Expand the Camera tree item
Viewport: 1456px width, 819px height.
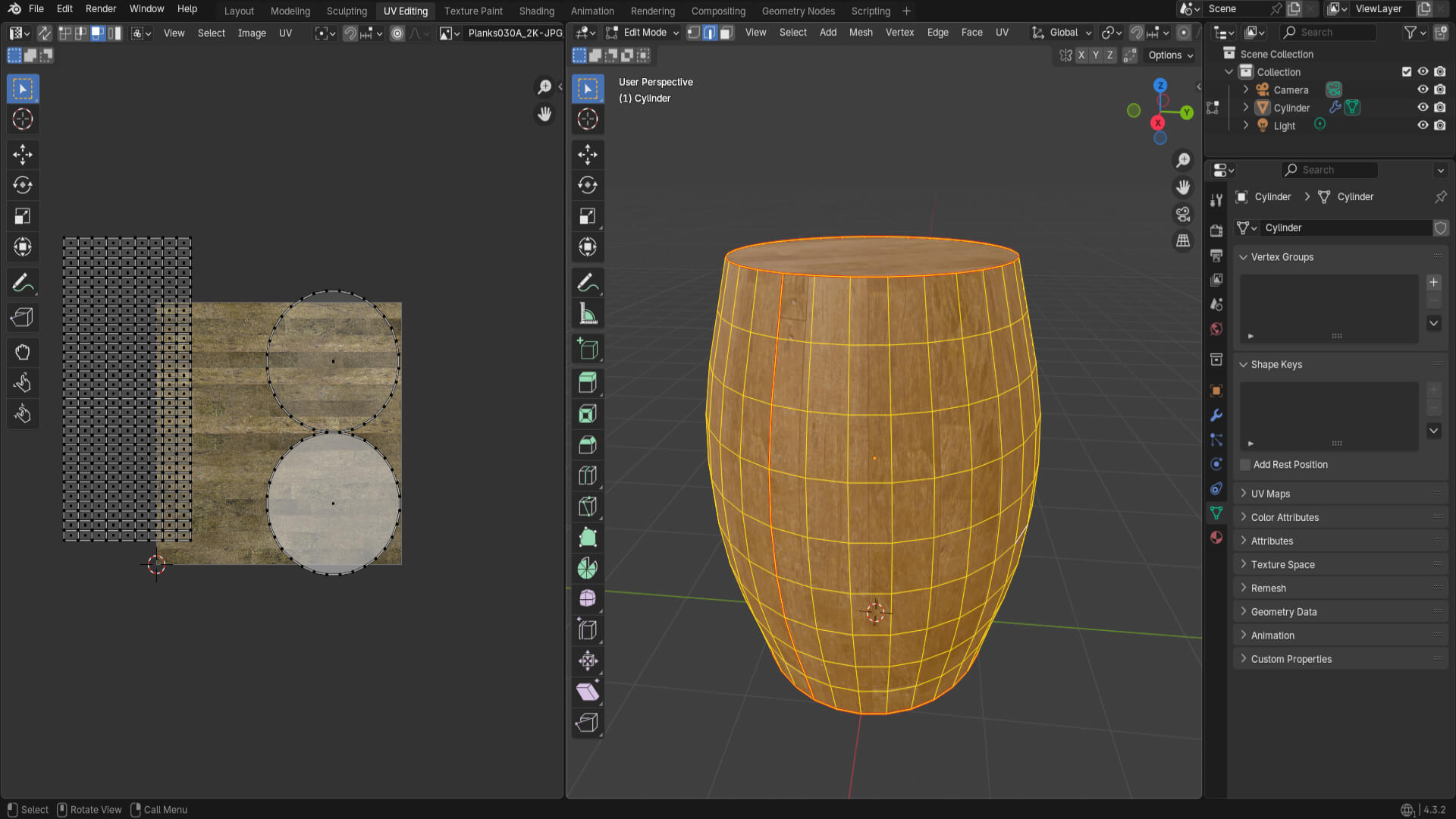tap(1245, 89)
